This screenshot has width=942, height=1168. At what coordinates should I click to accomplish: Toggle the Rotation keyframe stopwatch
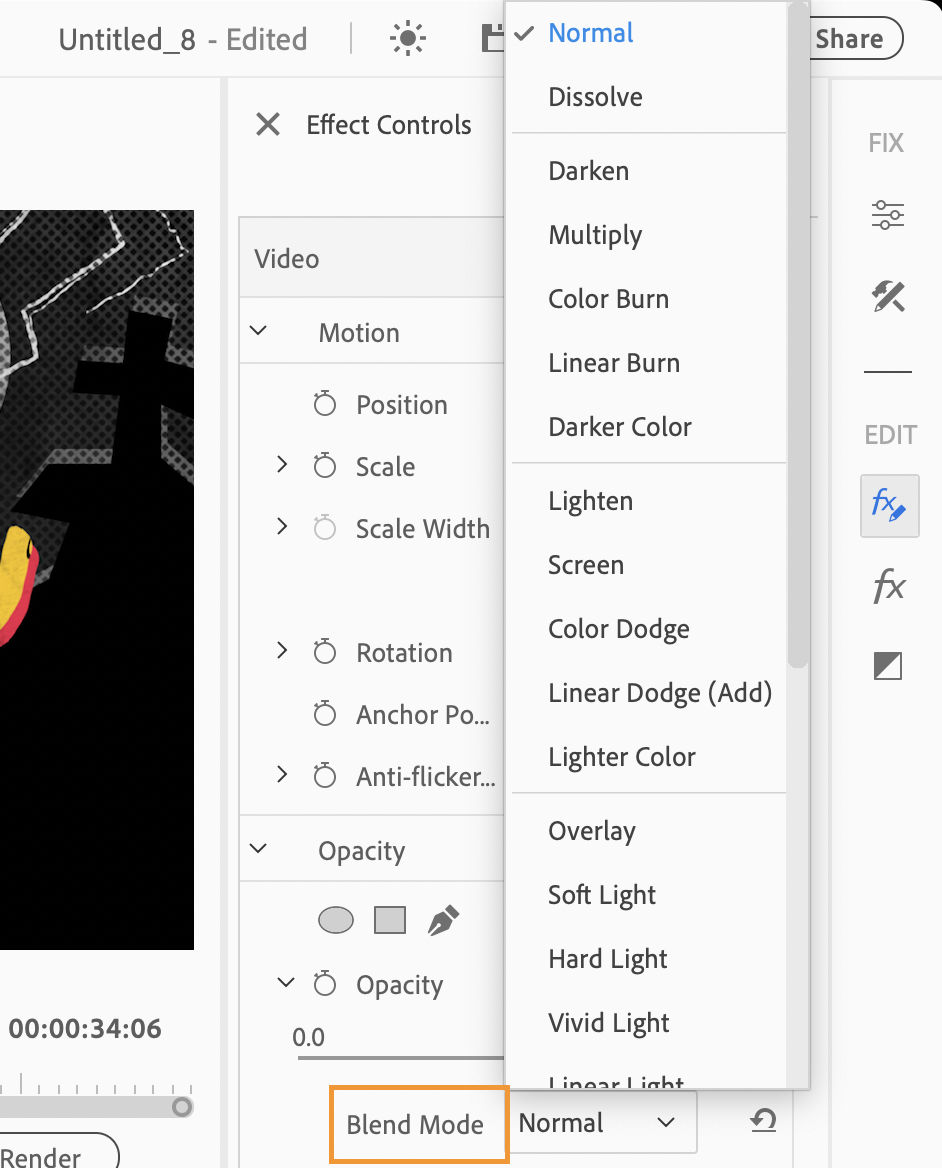pos(324,652)
